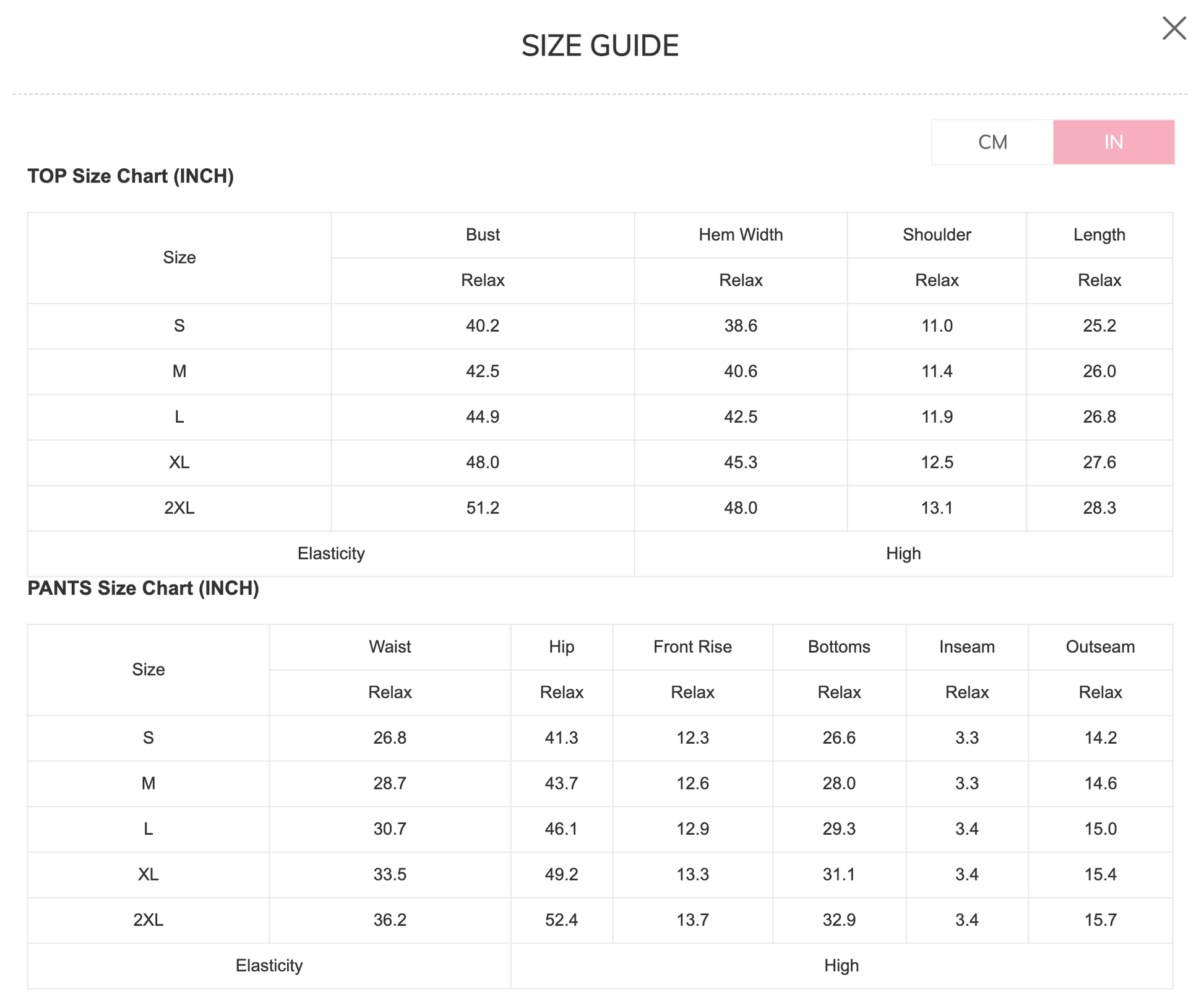The height and width of the screenshot is (1003, 1204).
Task: Click the Length column header in top chart
Action: click(1099, 235)
